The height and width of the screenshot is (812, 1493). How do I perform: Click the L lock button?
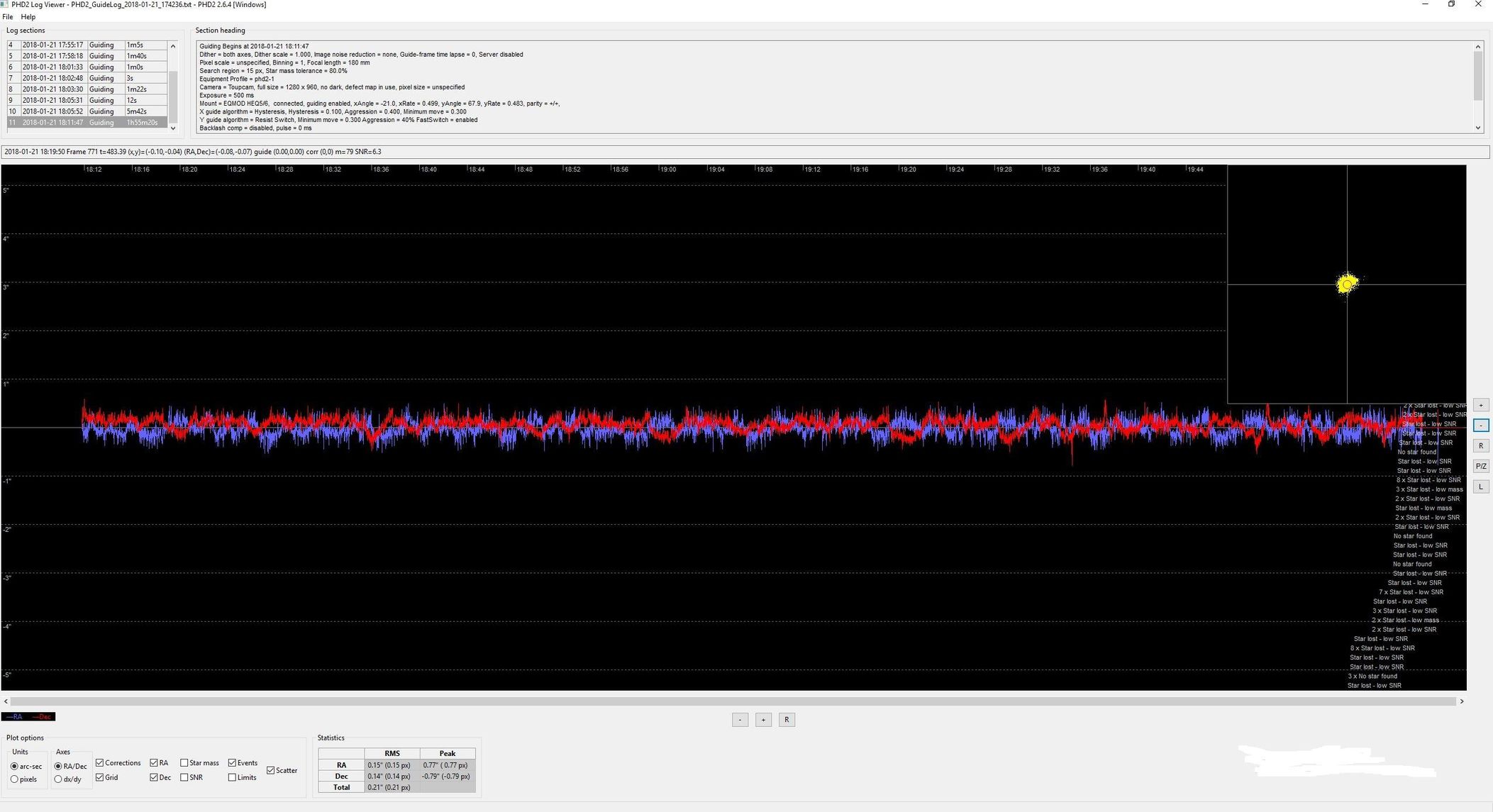(1480, 486)
